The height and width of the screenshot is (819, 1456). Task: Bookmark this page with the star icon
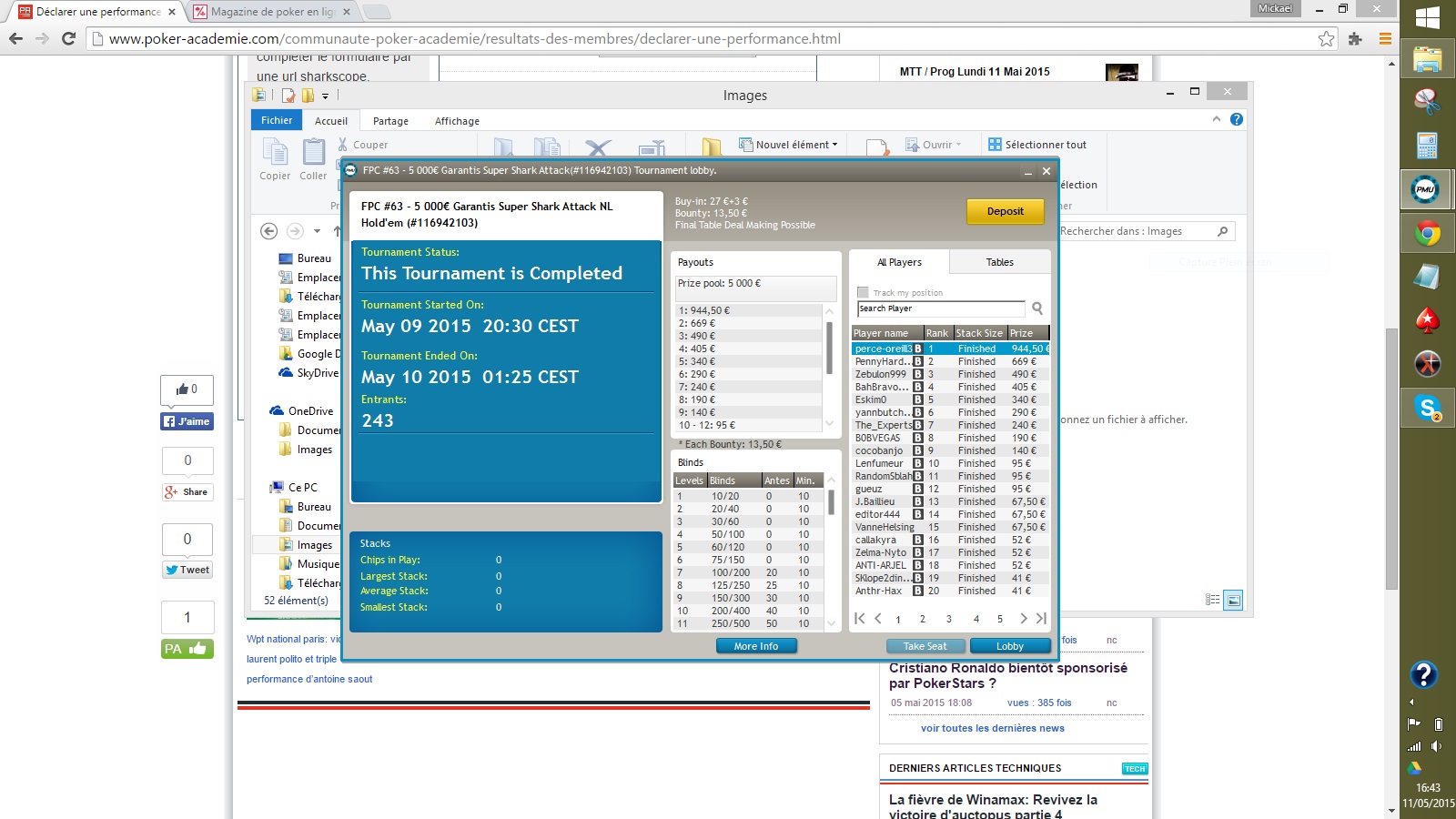click(1326, 38)
